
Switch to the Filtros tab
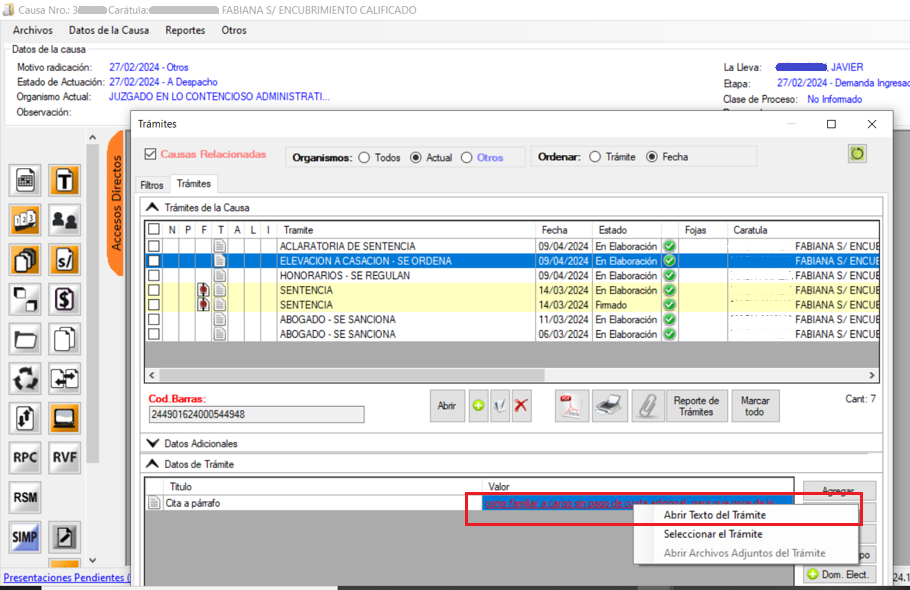(x=152, y=185)
